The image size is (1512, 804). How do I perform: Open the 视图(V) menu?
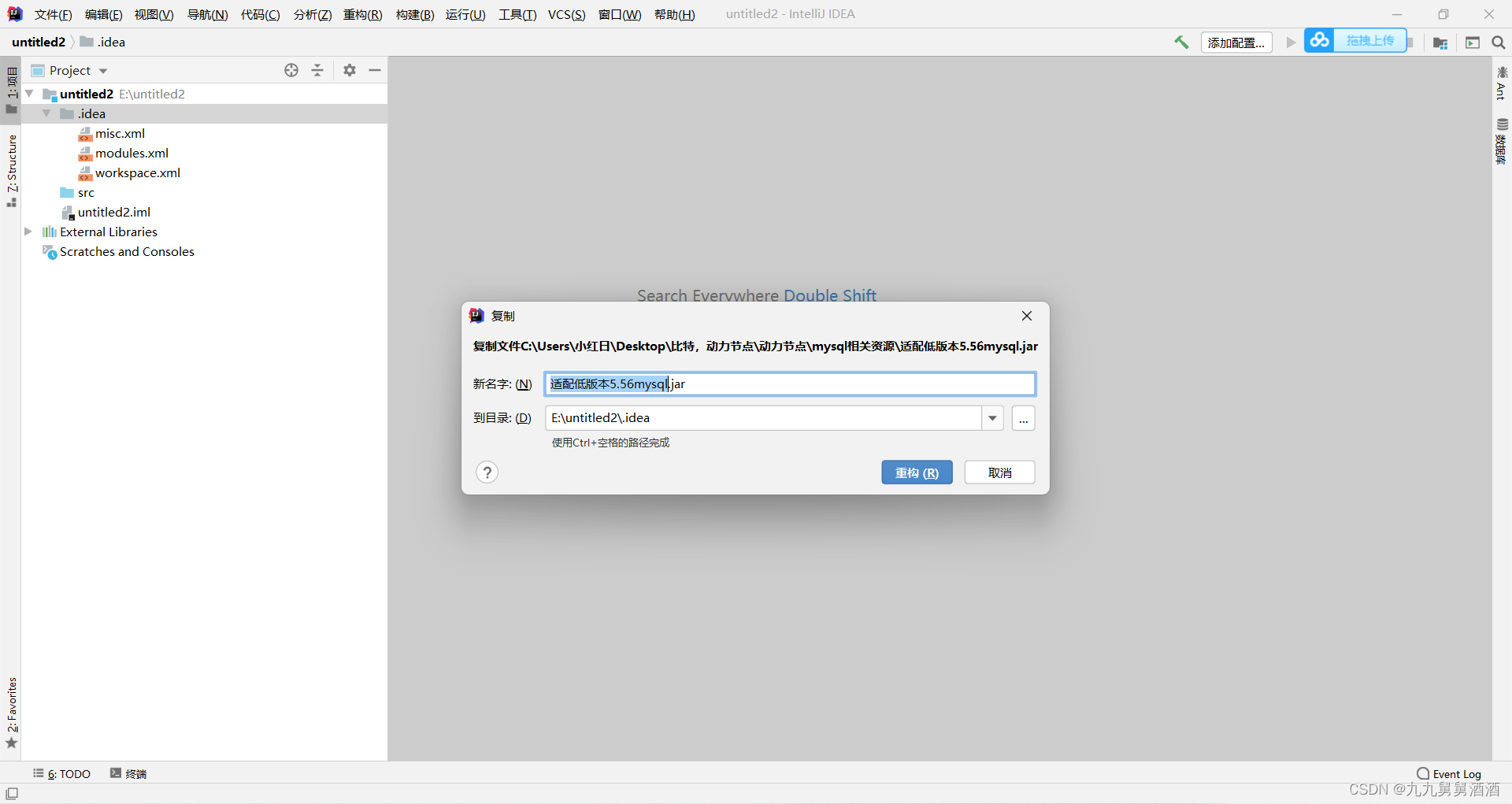point(154,14)
